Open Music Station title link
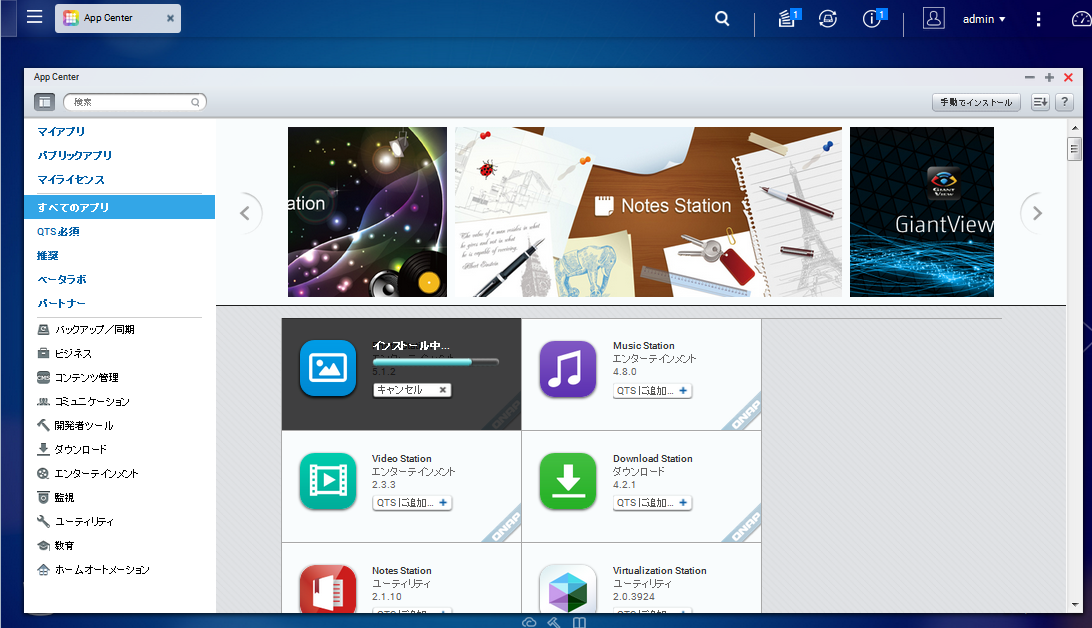This screenshot has height=628, width=1092. pos(644,345)
